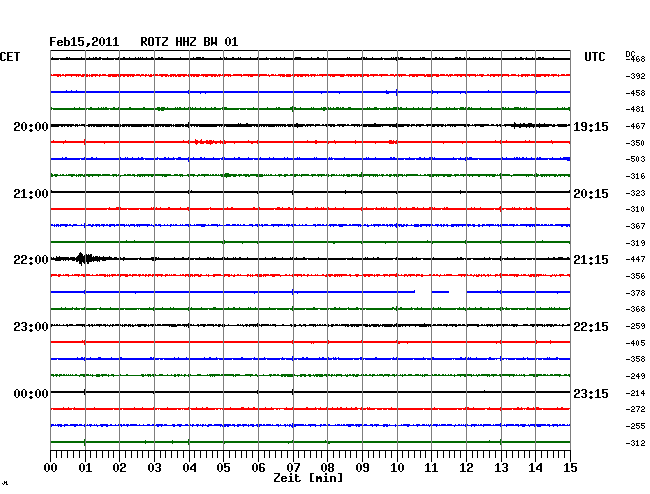Select the DC value -368
Viewport: 650px width, 494px height.
coord(635,309)
